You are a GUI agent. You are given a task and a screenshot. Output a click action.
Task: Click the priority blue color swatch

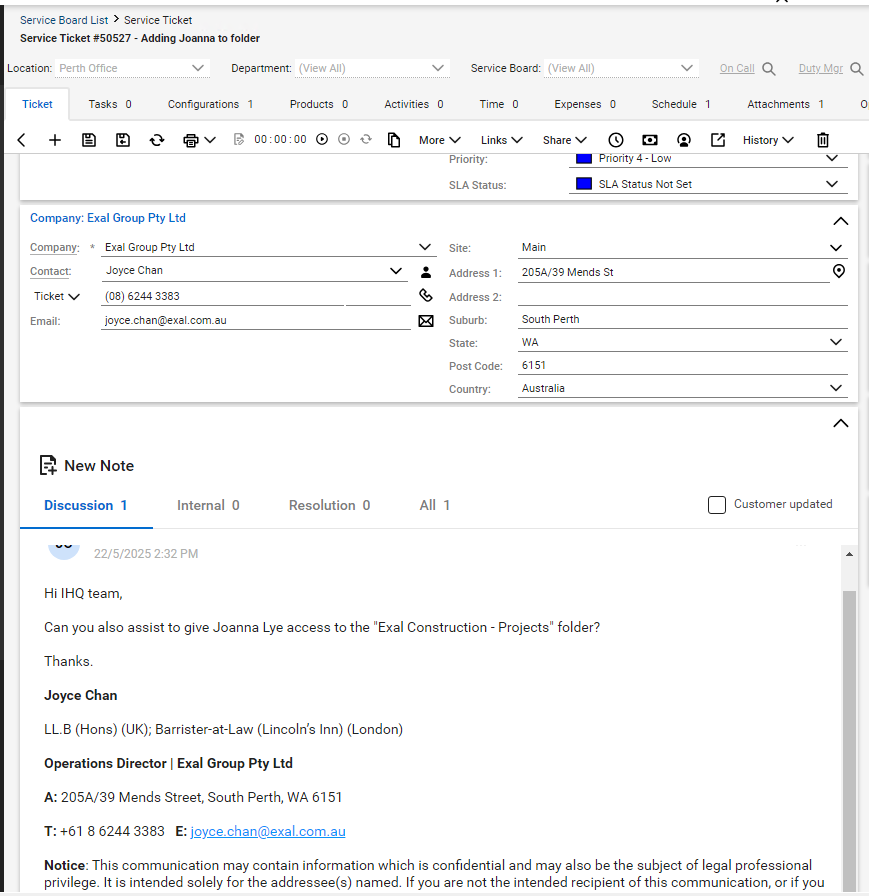(583, 159)
